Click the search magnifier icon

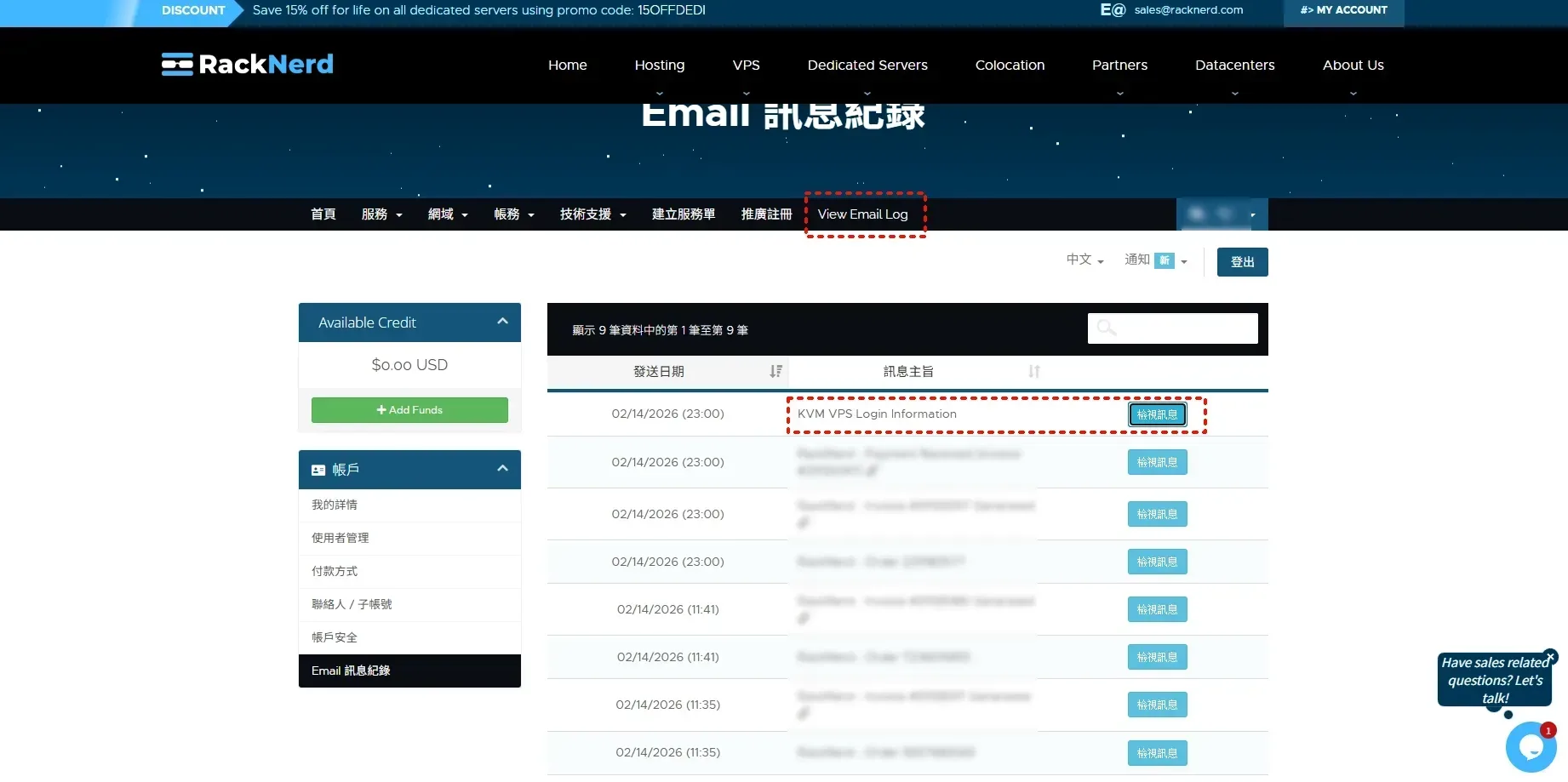point(1106,328)
